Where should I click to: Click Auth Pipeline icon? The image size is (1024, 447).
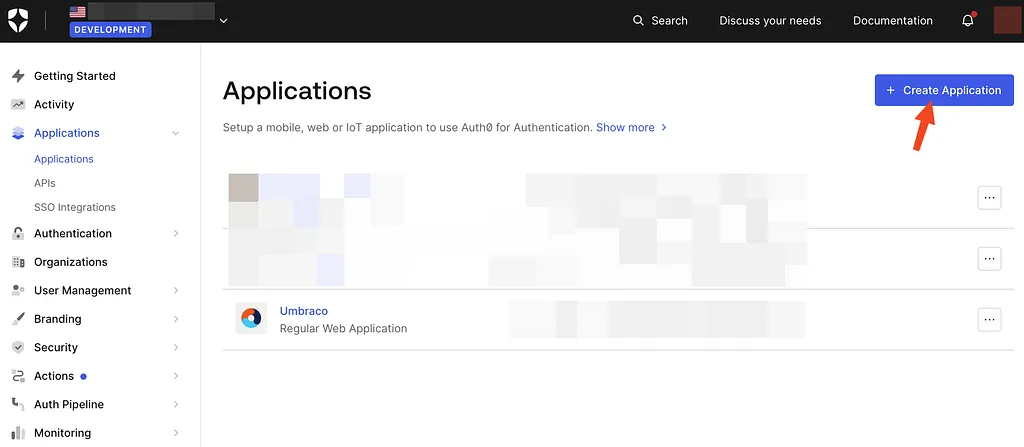coord(18,405)
